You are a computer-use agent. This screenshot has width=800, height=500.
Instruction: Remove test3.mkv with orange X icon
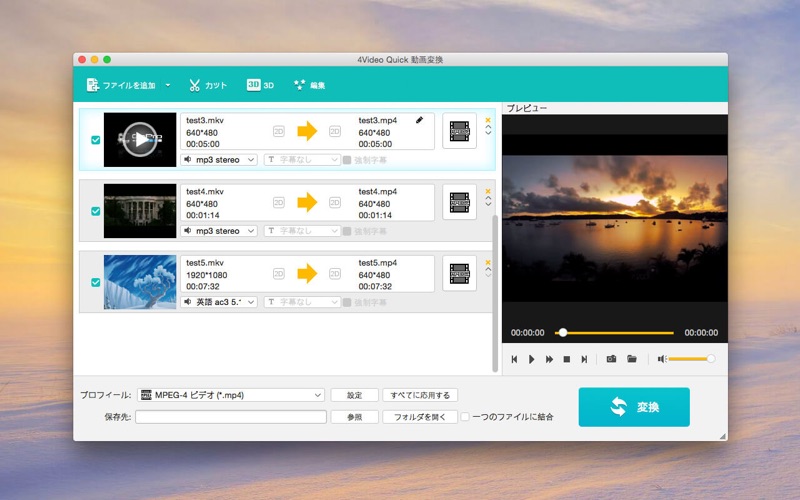click(x=488, y=120)
